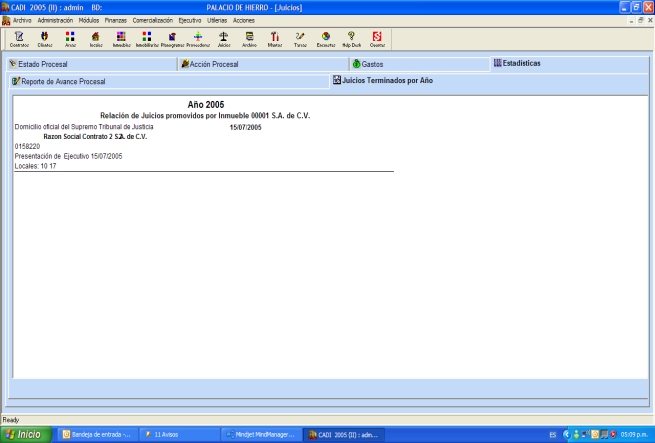Select the Reporte de Avance Procesal tab
The height and width of the screenshot is (443, 655).
point(62,81)
